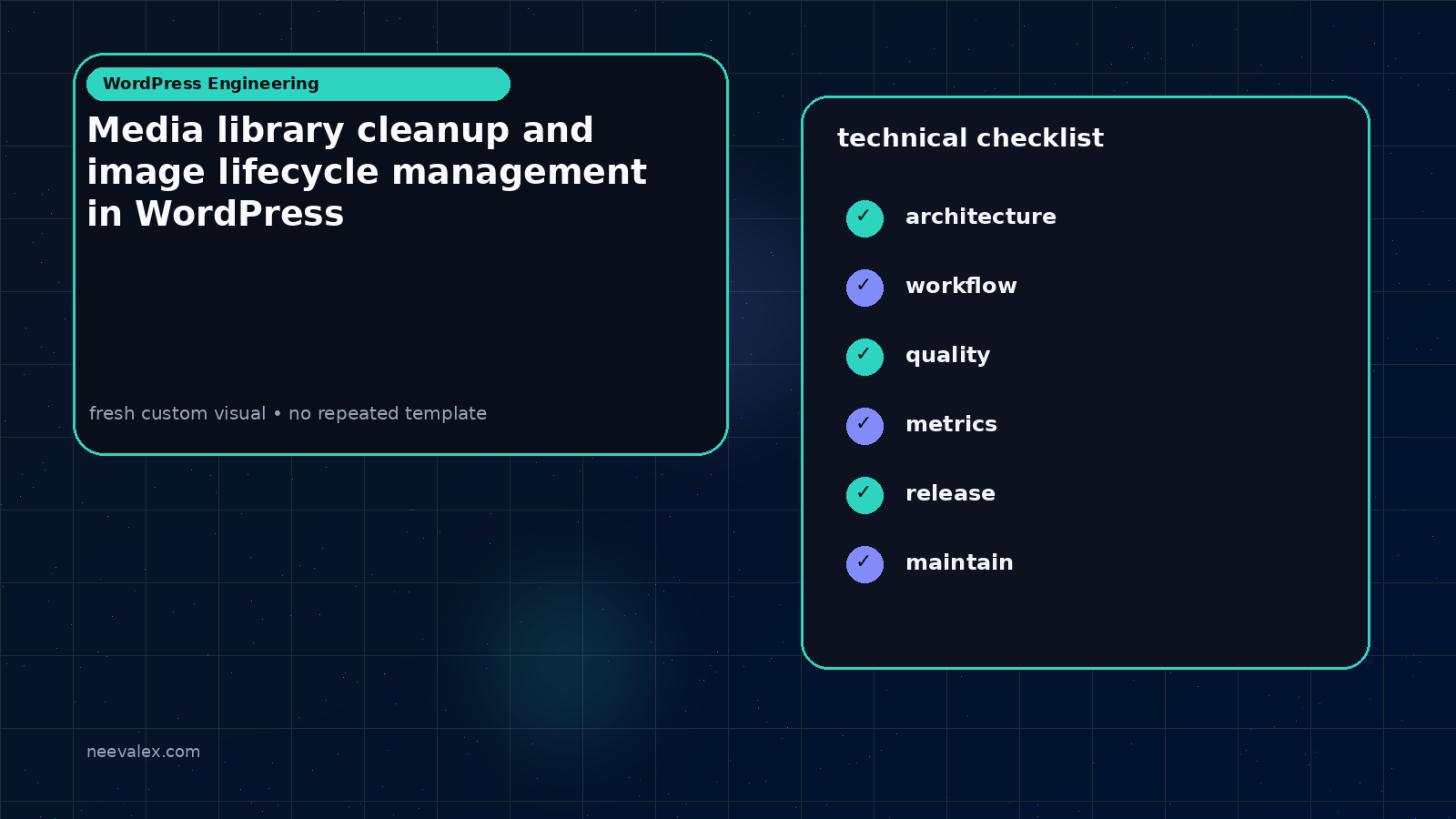Open the neevalex.com link
The width and height of the screenshot is (1456, 819).
point(143,752)
